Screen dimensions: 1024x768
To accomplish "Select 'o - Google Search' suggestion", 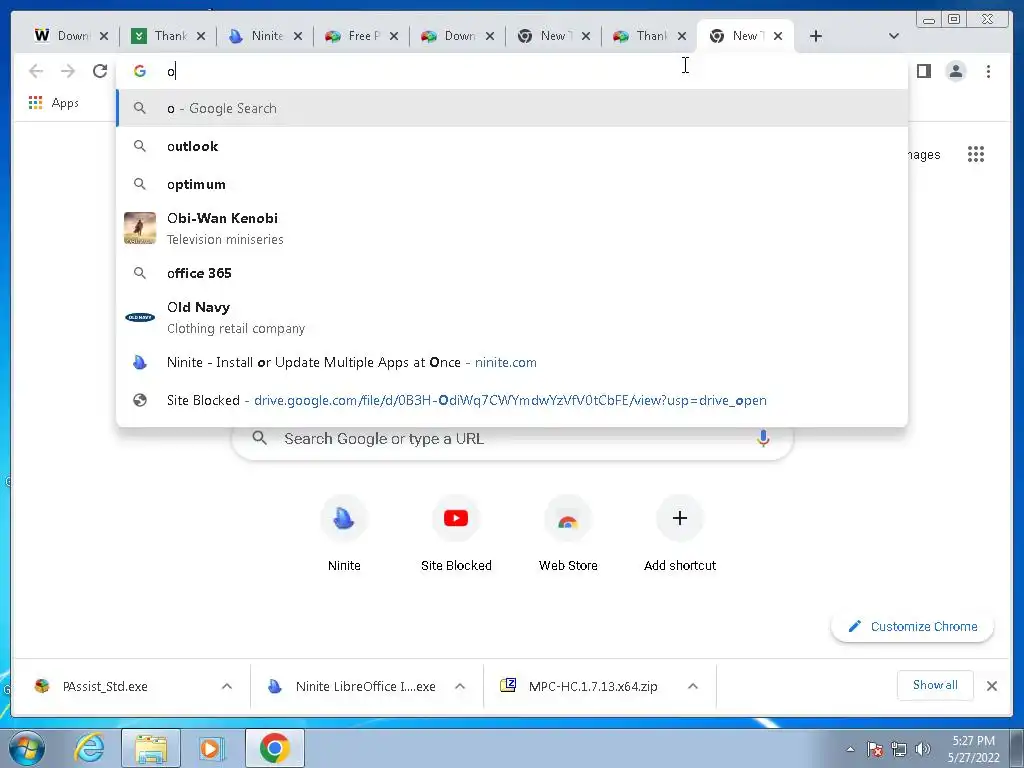I will [512, 108].
